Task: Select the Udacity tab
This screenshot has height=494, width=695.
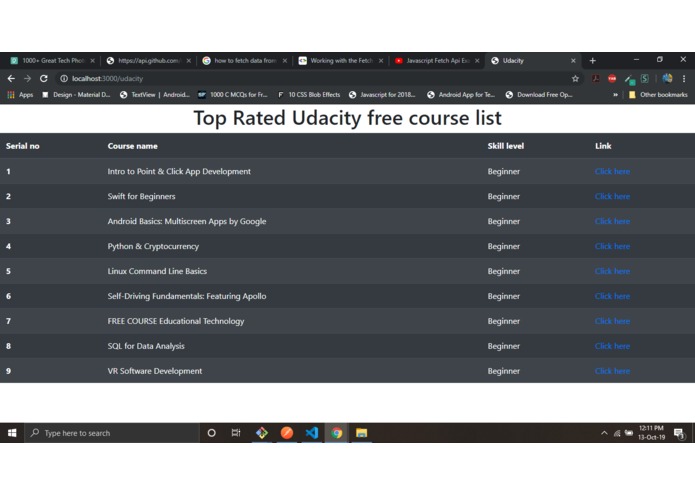Action: click(x=533, y=61)
